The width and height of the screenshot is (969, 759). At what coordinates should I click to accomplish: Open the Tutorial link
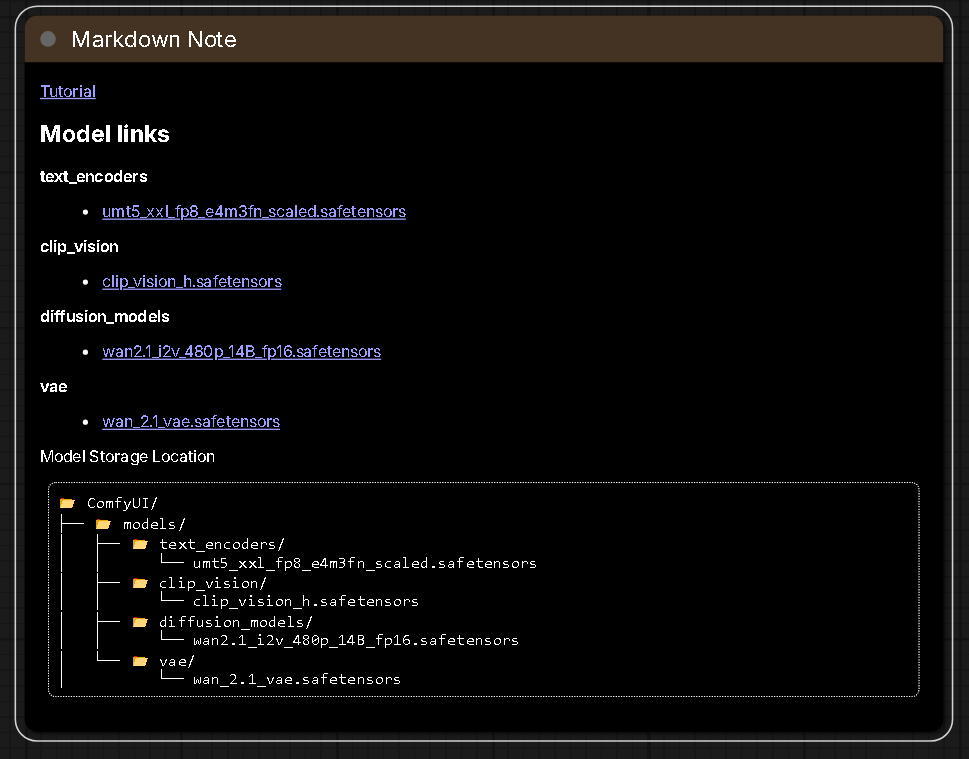68,91
